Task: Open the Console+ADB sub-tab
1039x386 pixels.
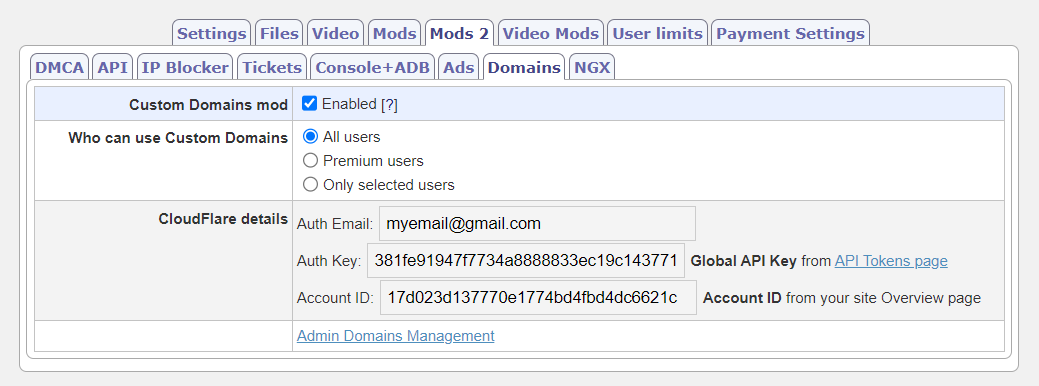Action: (x=372, y=67)
